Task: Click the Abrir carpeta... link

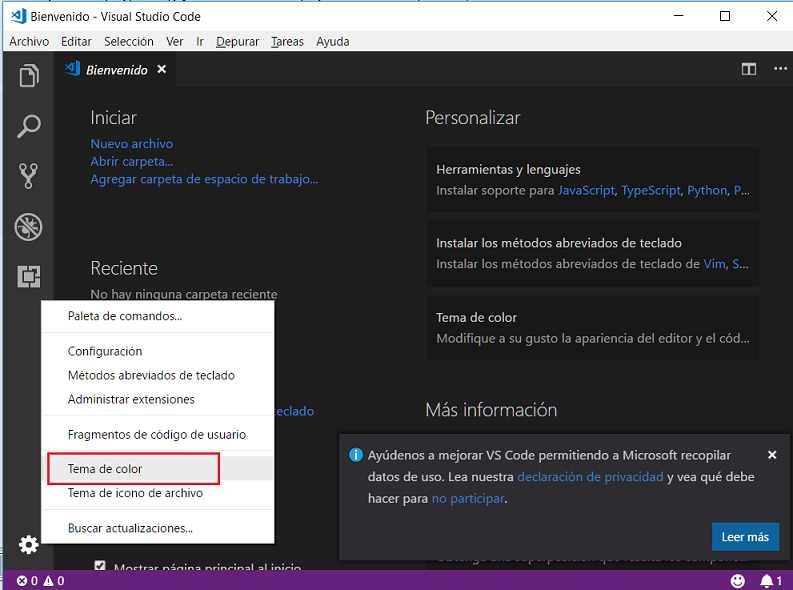Action: [x=132, y=162]
